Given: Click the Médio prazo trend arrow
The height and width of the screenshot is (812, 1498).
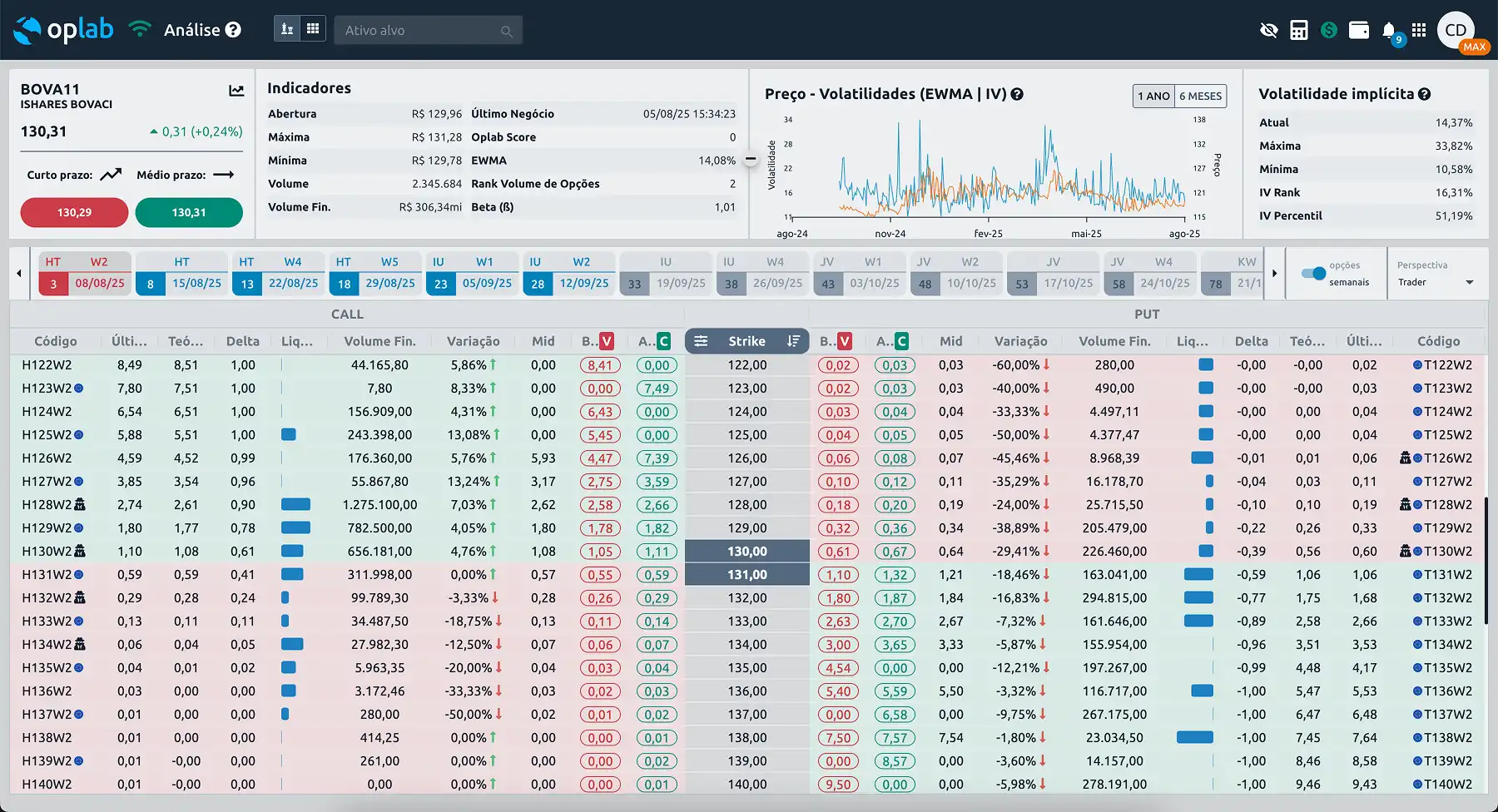Looking at the screenshot, I should 223,175.
